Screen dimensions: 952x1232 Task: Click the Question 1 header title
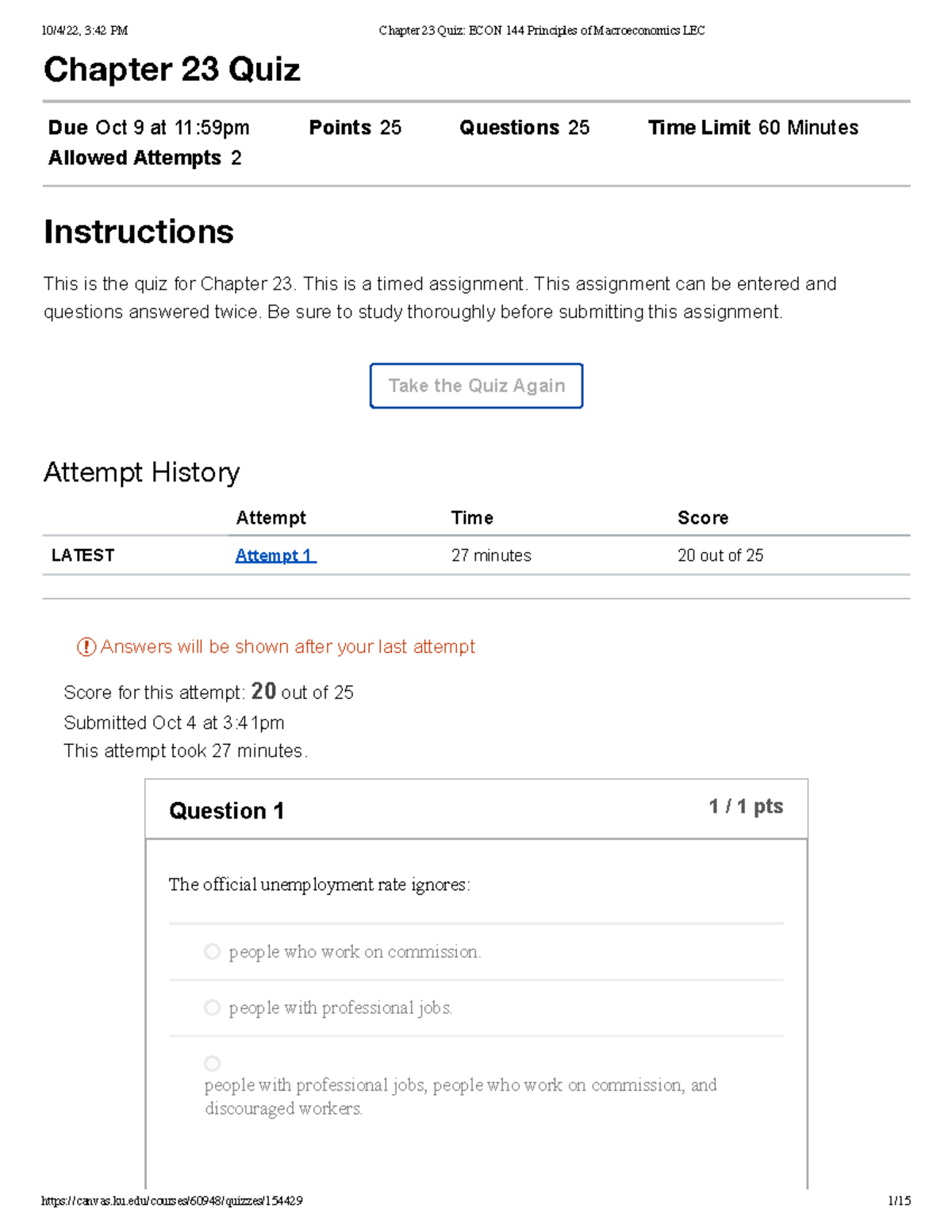(x=226, y=811)
